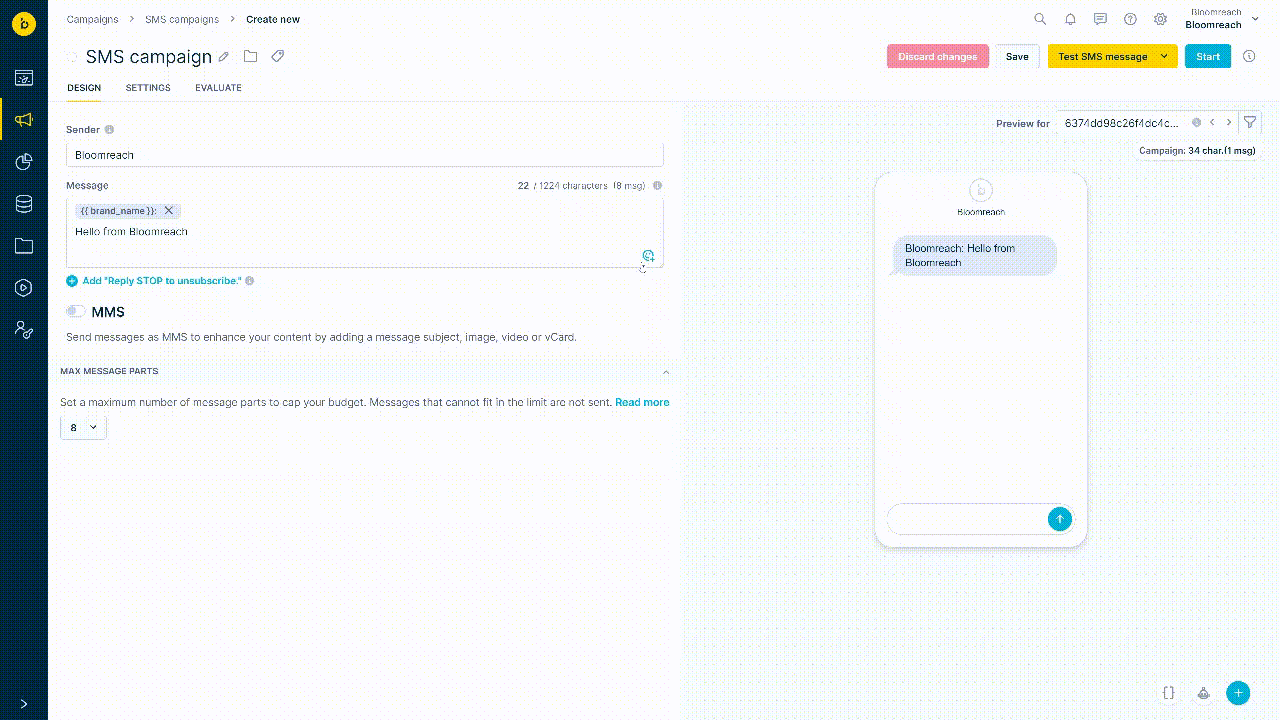Click the folder icon next to campaign title
The width and height of the screenshot is (1280, 720).
(x=250, y=56)
